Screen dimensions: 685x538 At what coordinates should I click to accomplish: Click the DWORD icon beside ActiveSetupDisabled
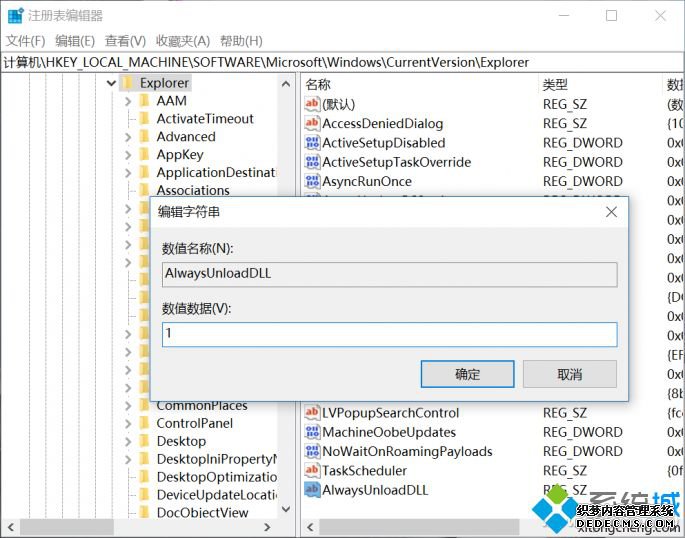(312, 142)
